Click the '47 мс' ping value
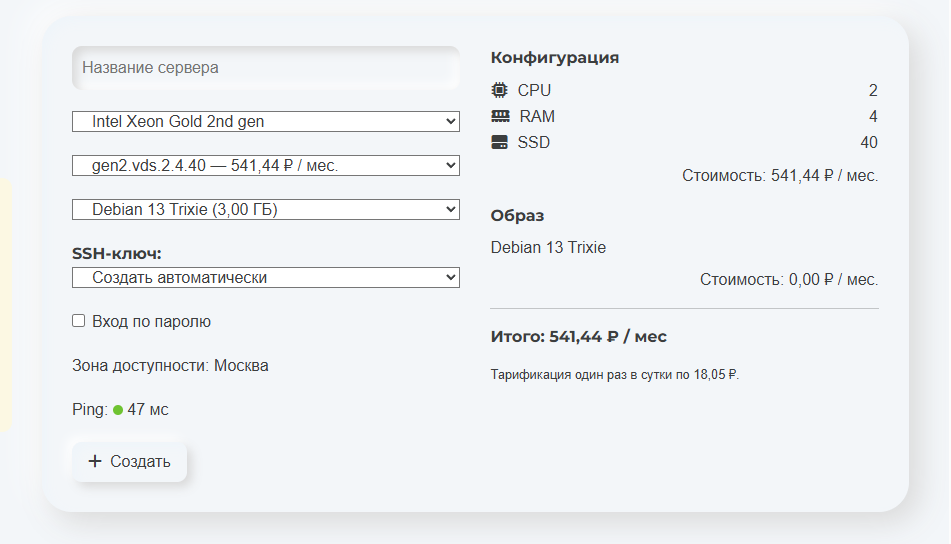Viewport: 951px width, 544px height. click(x=148, y=409)
